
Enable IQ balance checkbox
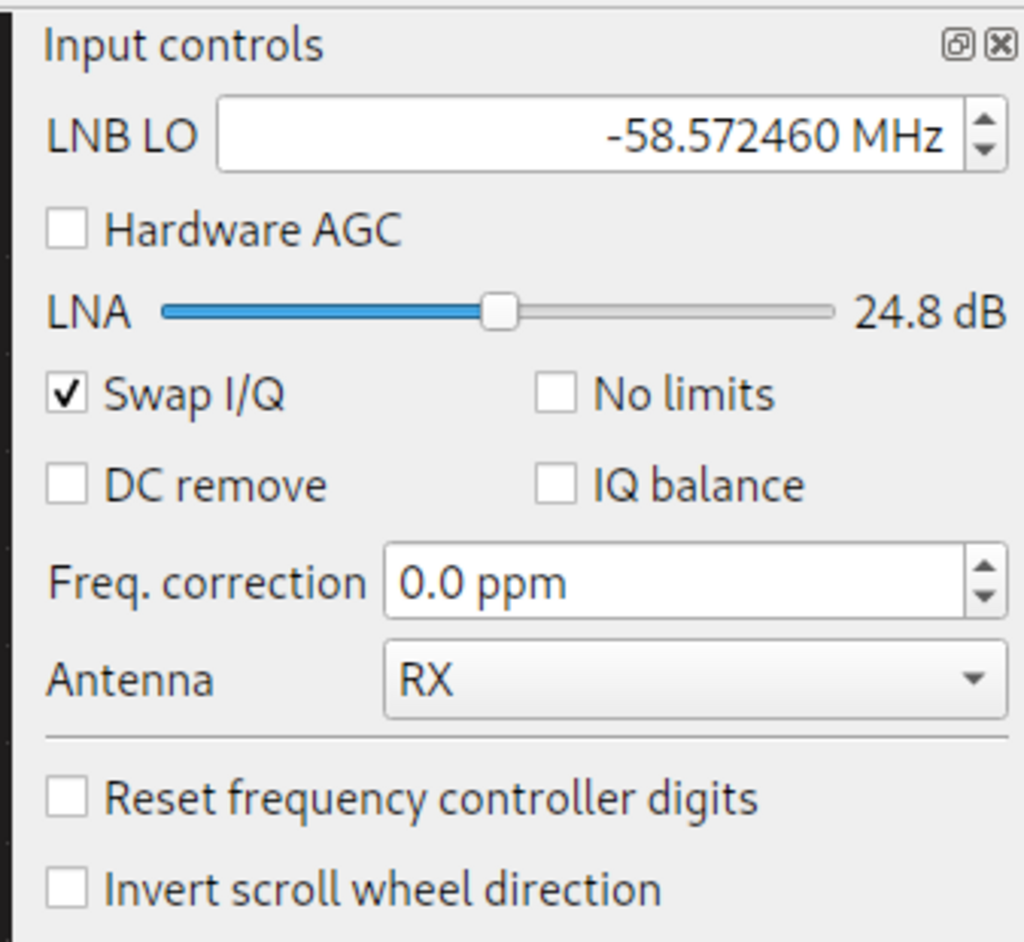[x=555, y=485]
